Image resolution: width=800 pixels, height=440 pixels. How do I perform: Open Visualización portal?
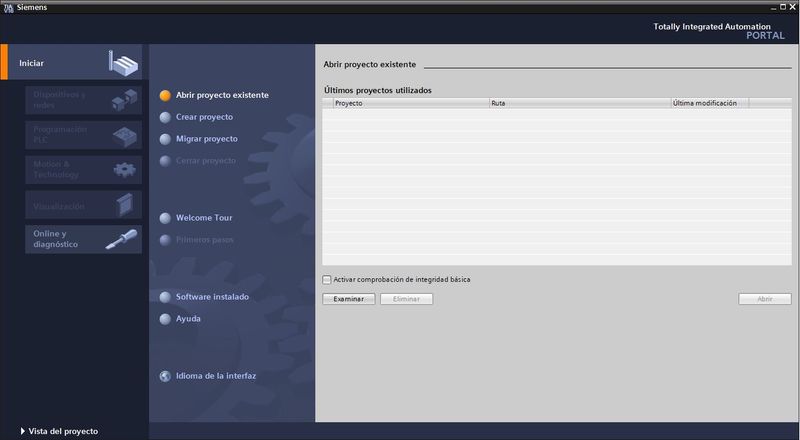[84, 205]
